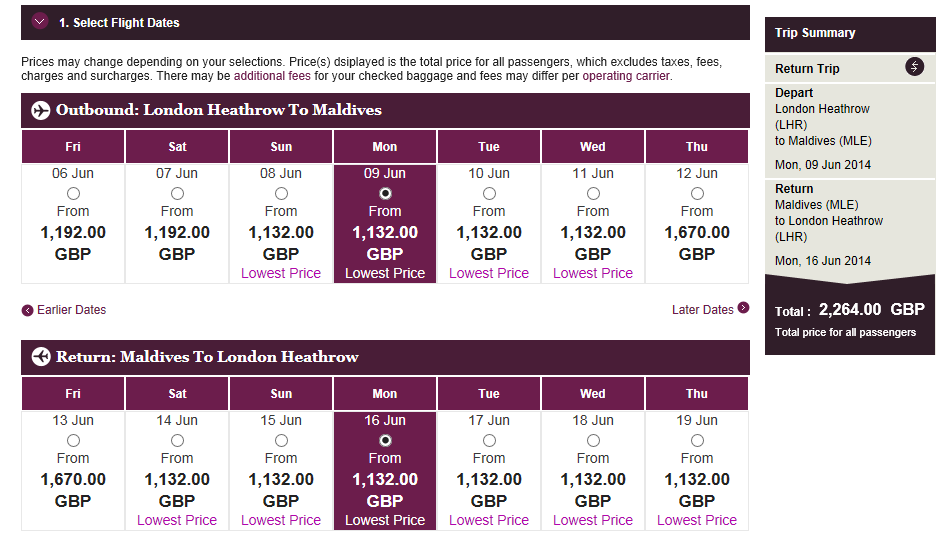The height and width of the screenshot is (544, 946).
Task: Click the return Wed column header
Action: click(x=593, y=394)
